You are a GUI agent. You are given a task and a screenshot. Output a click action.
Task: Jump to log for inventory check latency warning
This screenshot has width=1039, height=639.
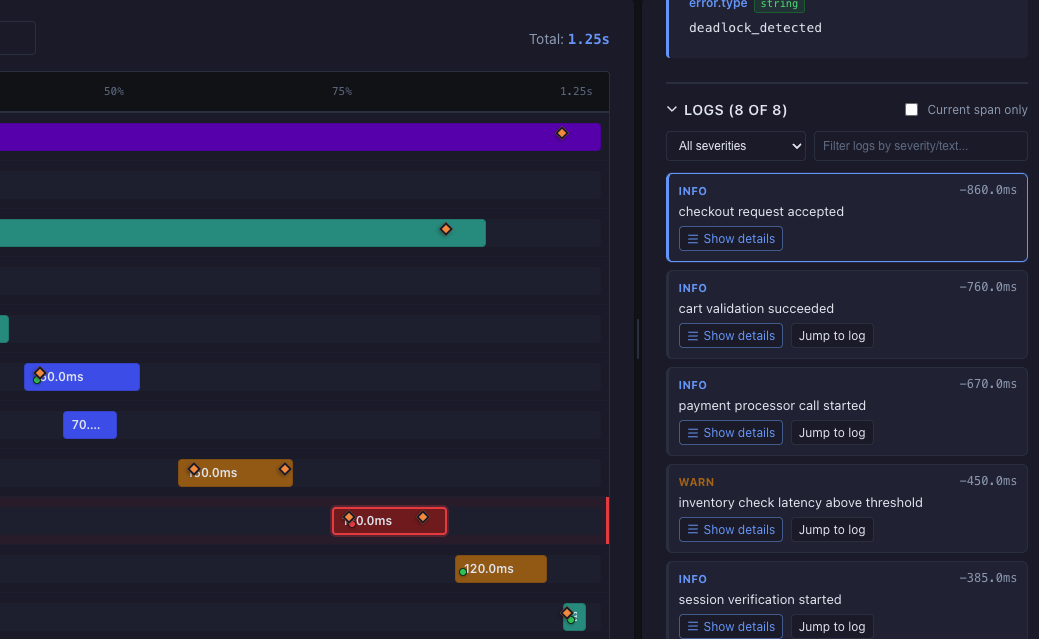coord(832,529)
